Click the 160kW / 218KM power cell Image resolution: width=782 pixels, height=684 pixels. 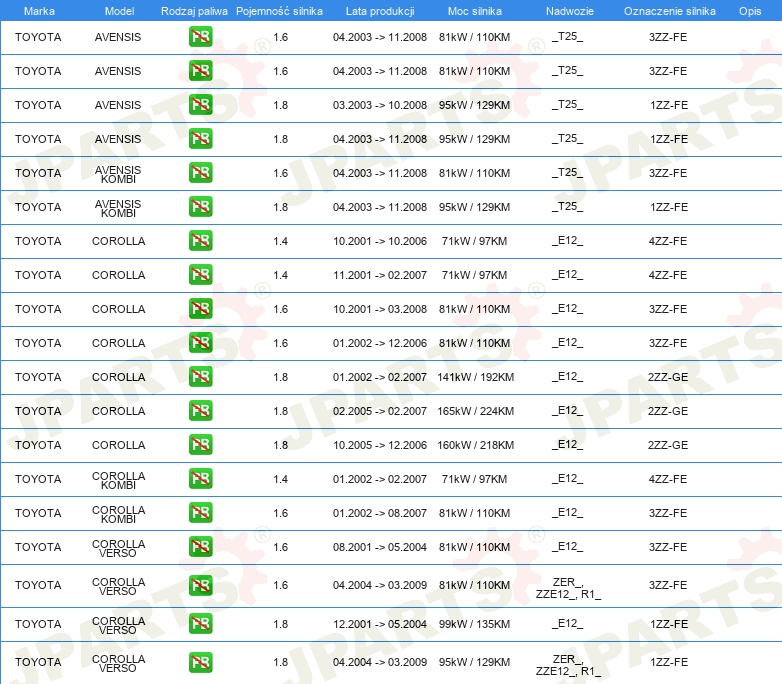[x=475, y=445]
